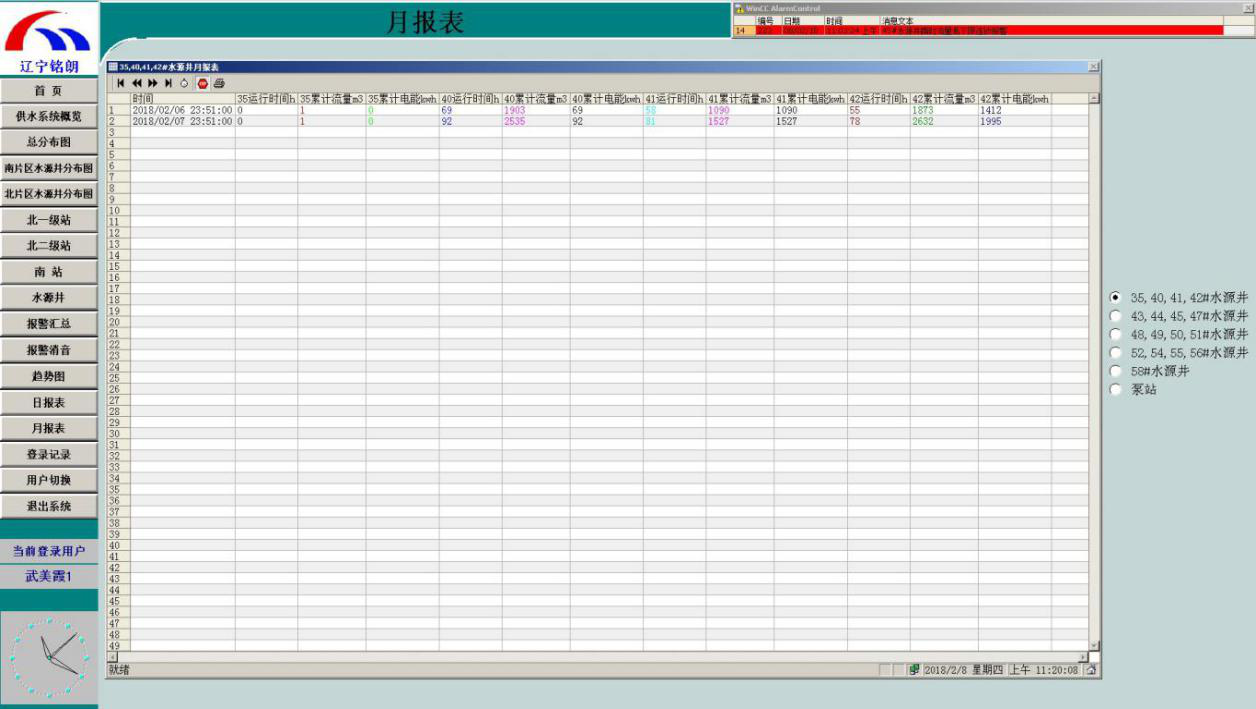Jump to first record in report toolbar
The height and width of the screenshot is (709, 1256).
coord(121,83)
